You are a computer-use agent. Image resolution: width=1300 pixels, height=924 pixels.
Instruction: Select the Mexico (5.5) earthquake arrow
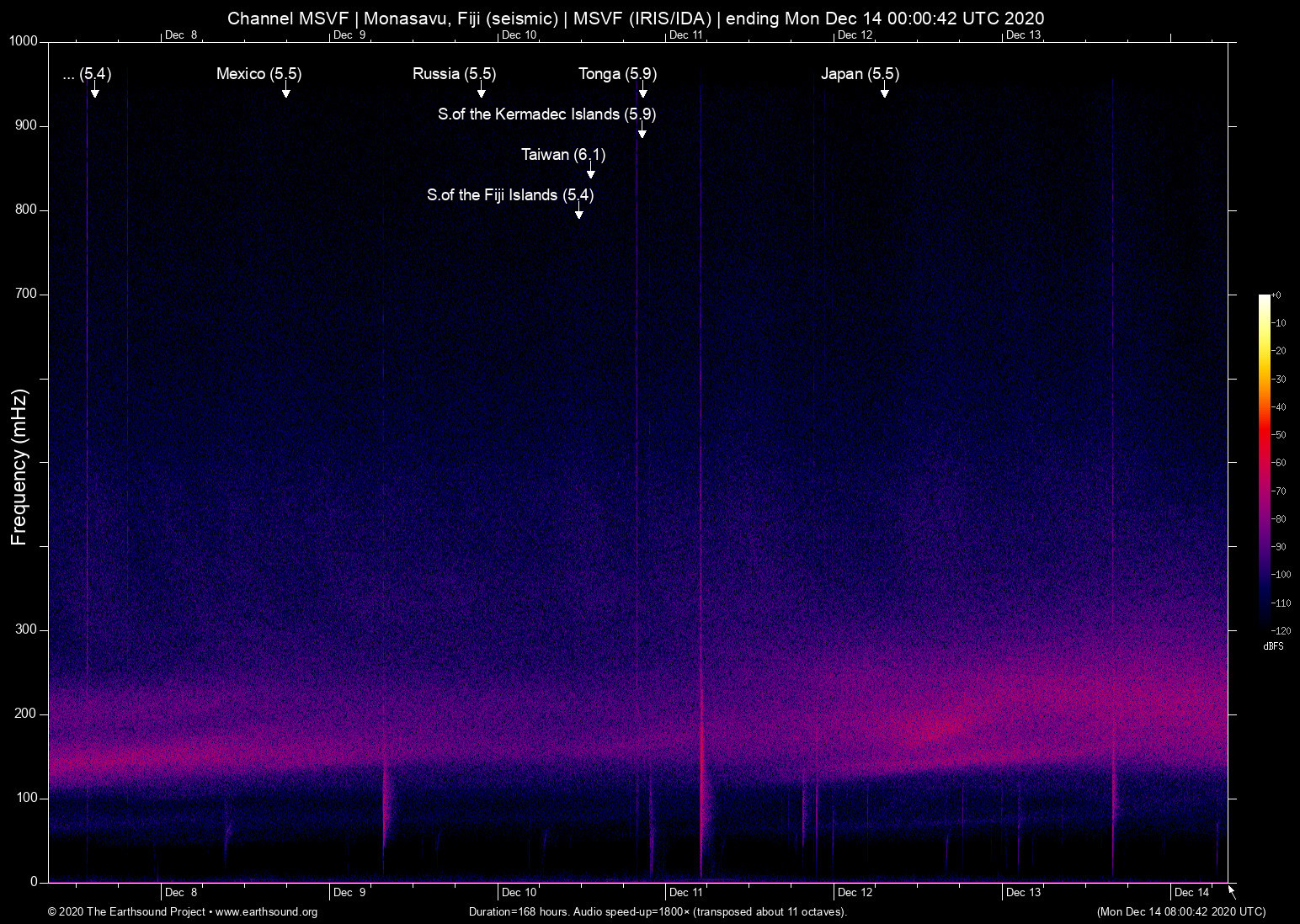click(287, 94)
